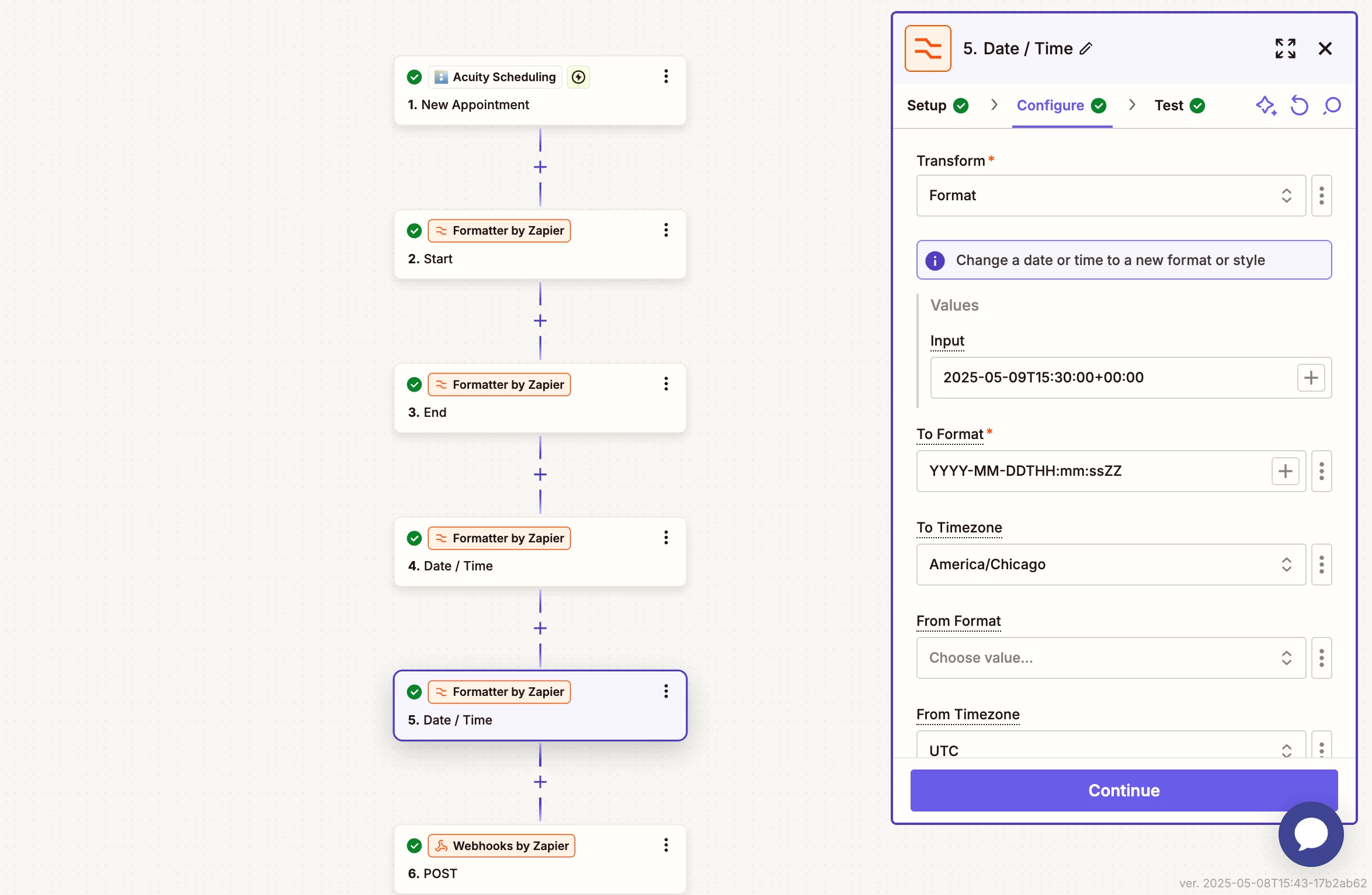The height and width of the screenshot is (895, 1372).
Task: Open options menu beside Transform field
Action: pos(1321,196)
